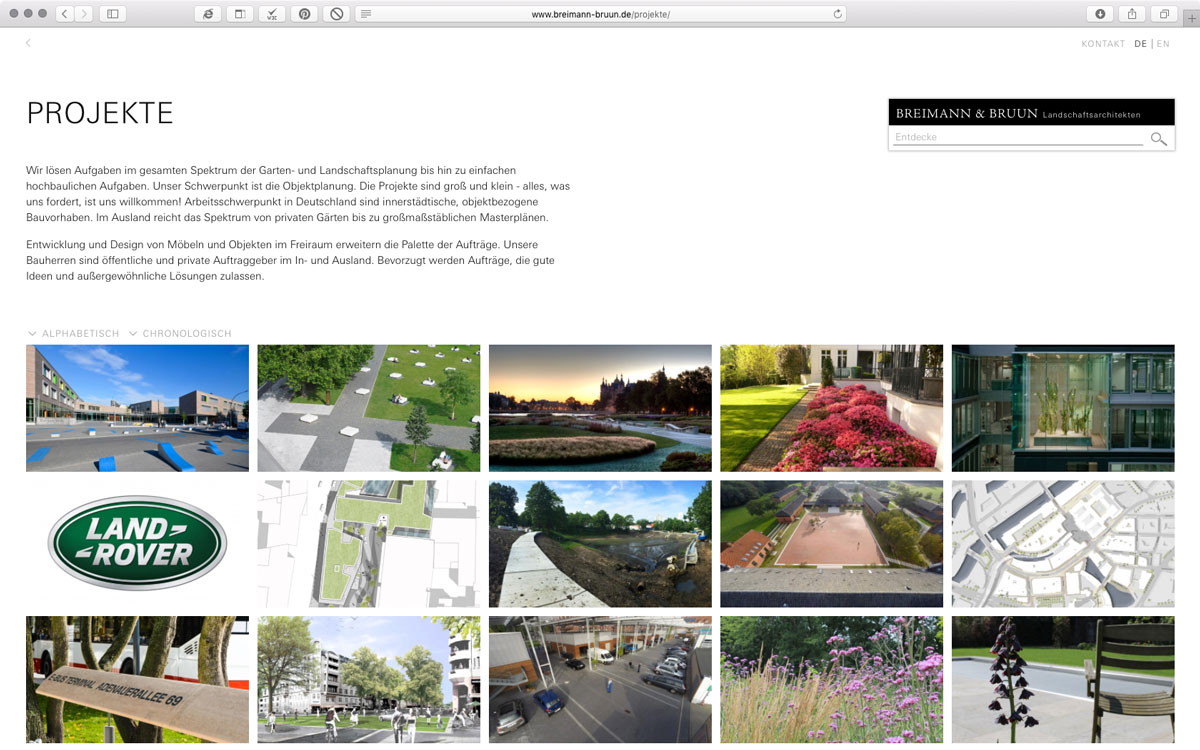Open Reader view from address bar
This screenshot has width=1200, height=750.
366,14
